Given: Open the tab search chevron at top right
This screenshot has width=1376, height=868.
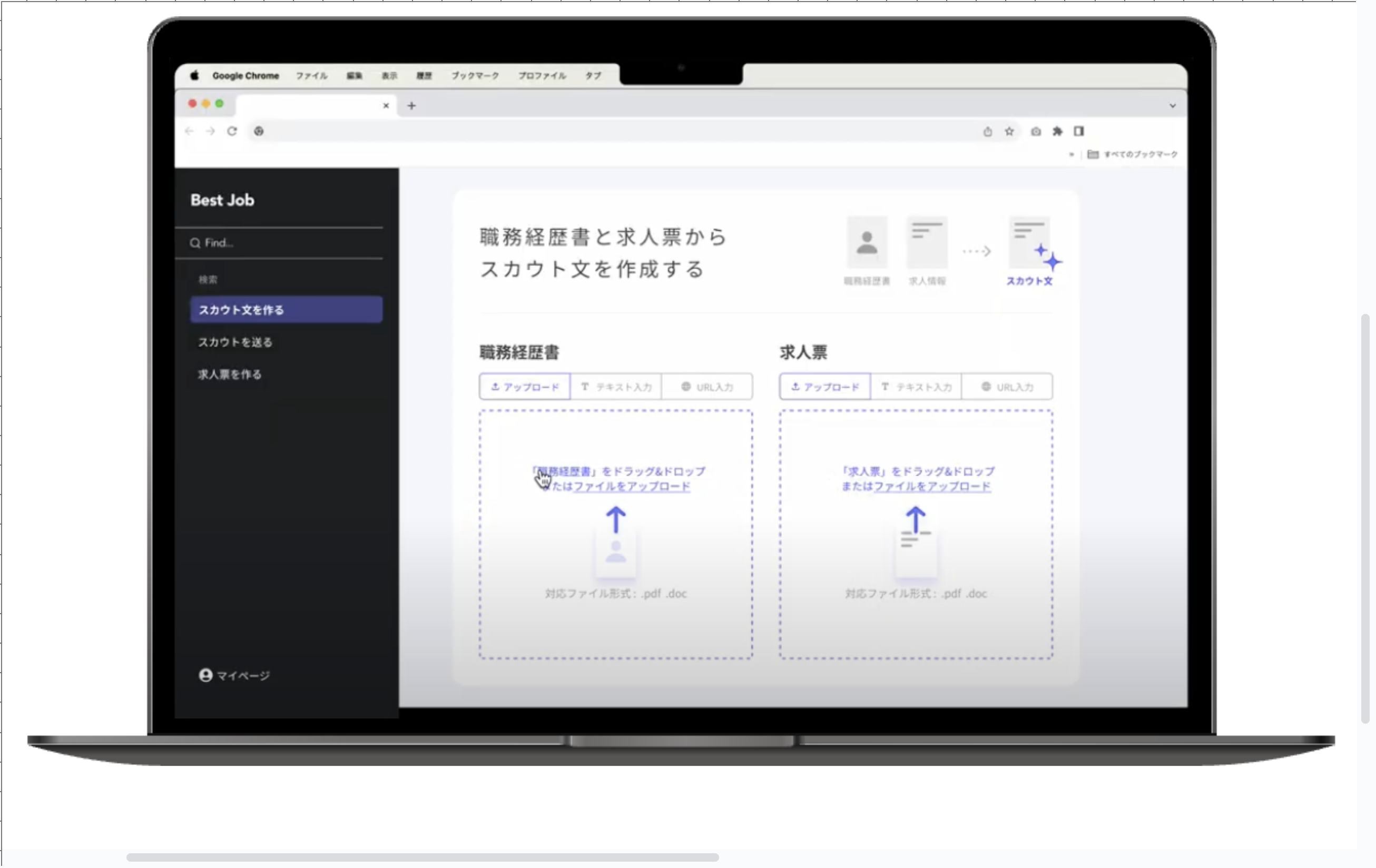Looking at the screenshot, I should [x=1173, y=105].
